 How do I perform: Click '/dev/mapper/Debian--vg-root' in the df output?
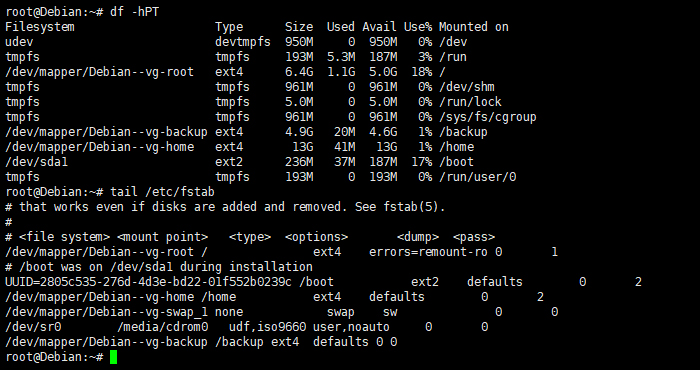pyautogui.click(x=100, y=72)
